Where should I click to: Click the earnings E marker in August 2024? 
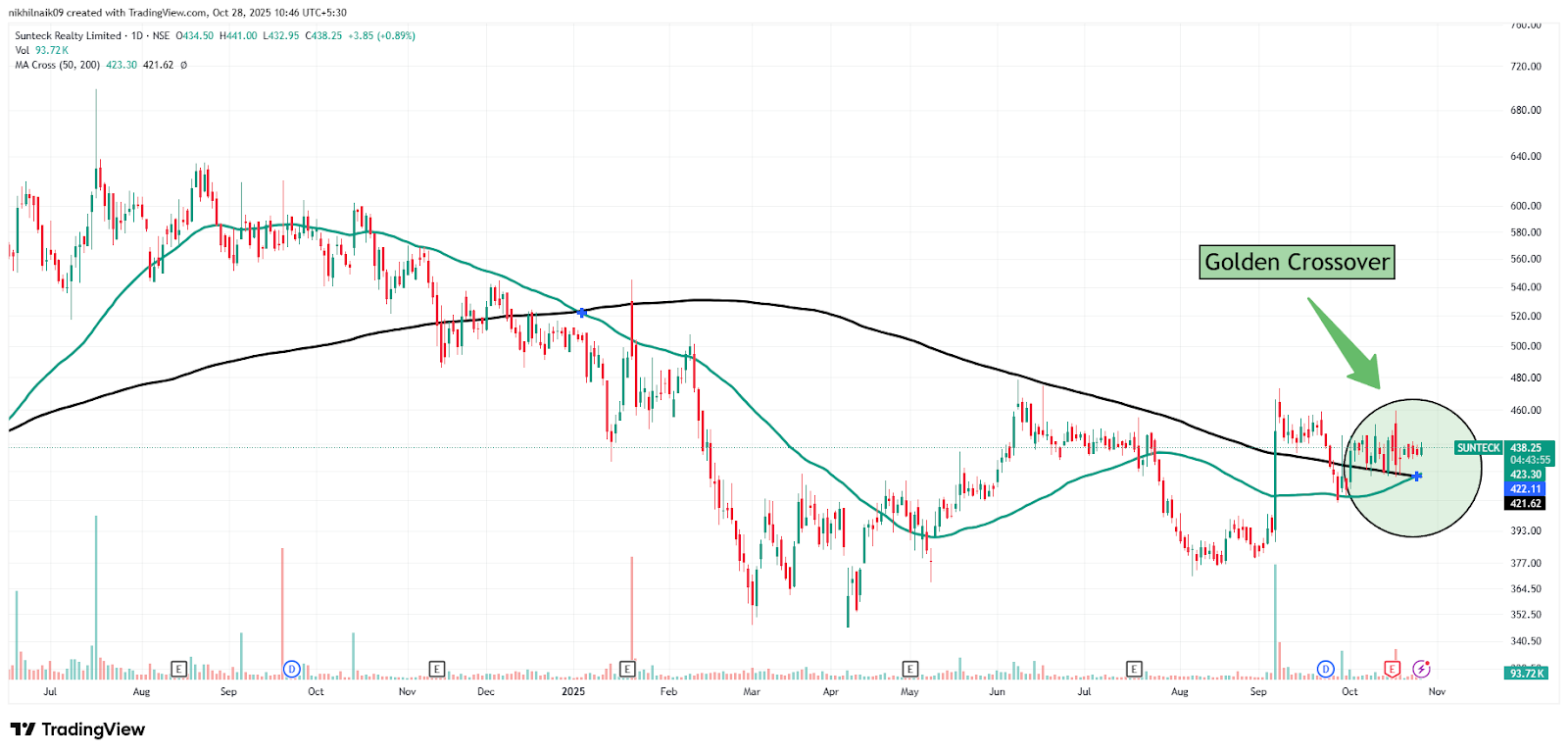[178, 669]
